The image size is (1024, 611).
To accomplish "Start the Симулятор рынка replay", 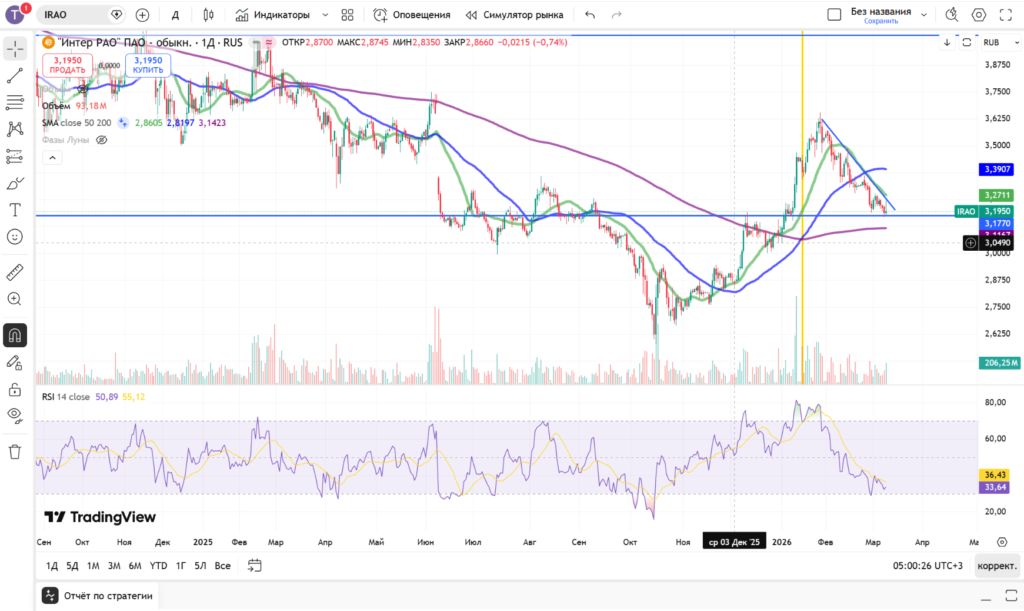I will (515, 14).
